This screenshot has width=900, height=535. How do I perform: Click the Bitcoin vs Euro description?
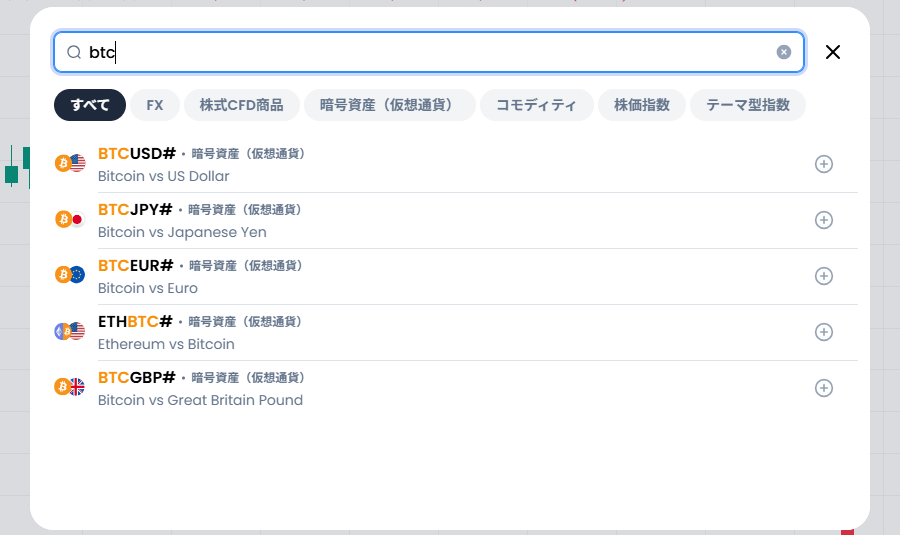(x=148, y=288)
